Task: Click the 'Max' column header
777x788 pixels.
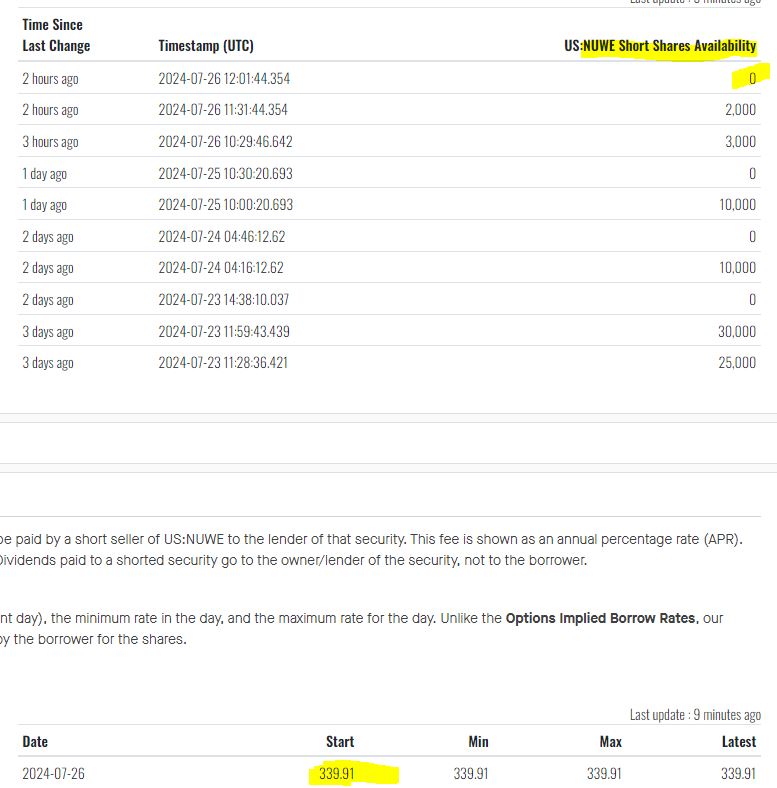Action: tap(611, 742)
